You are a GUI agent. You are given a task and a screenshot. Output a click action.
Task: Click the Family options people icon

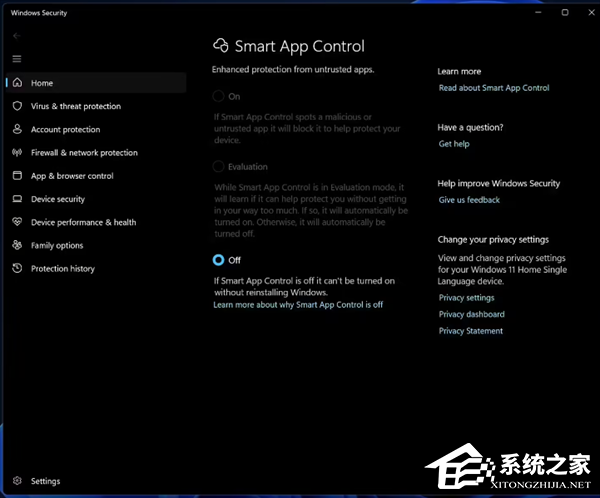17,245
